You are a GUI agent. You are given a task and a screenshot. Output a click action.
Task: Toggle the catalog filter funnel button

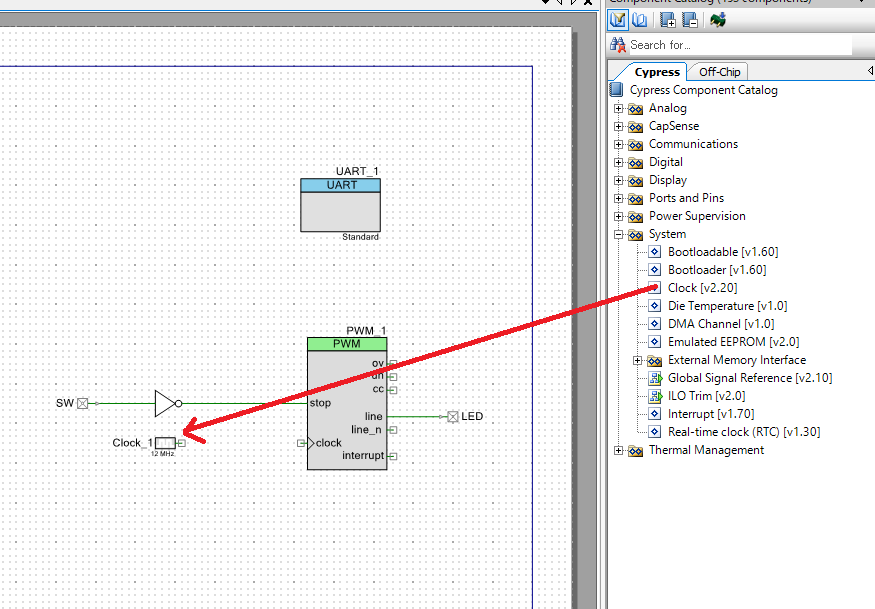[618, 20]
